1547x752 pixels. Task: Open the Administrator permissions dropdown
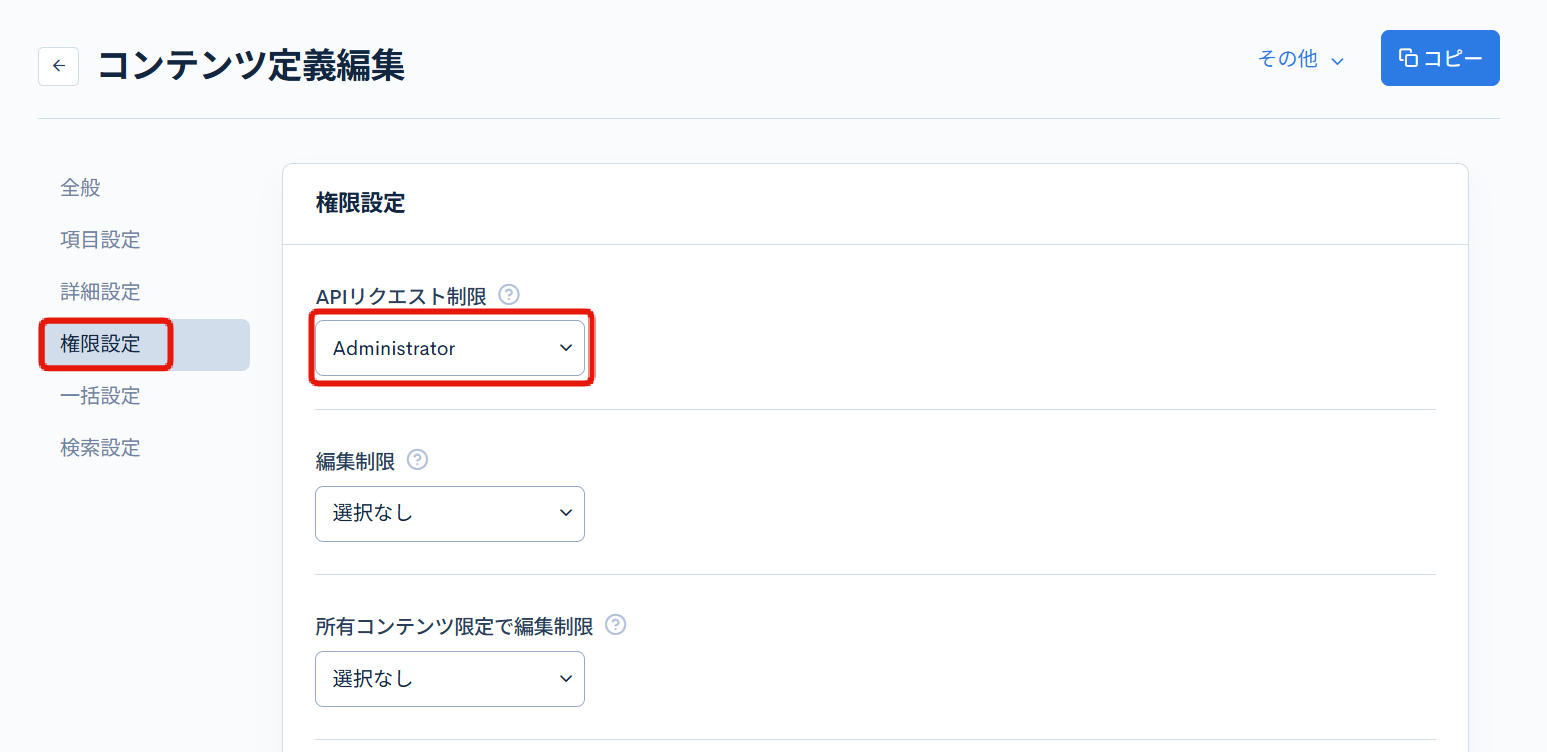450,348
